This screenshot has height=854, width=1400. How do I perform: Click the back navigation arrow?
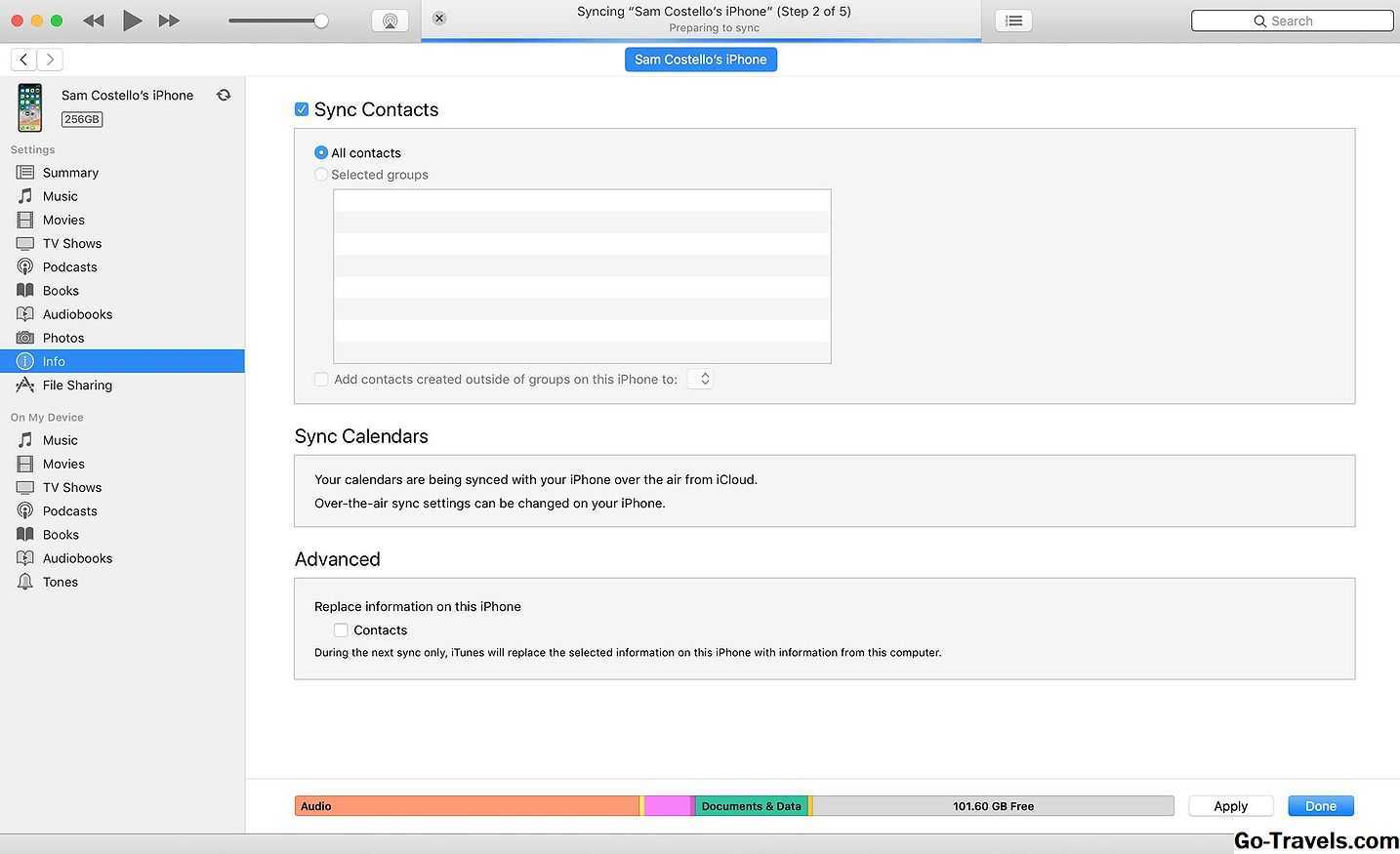(24, 60)
